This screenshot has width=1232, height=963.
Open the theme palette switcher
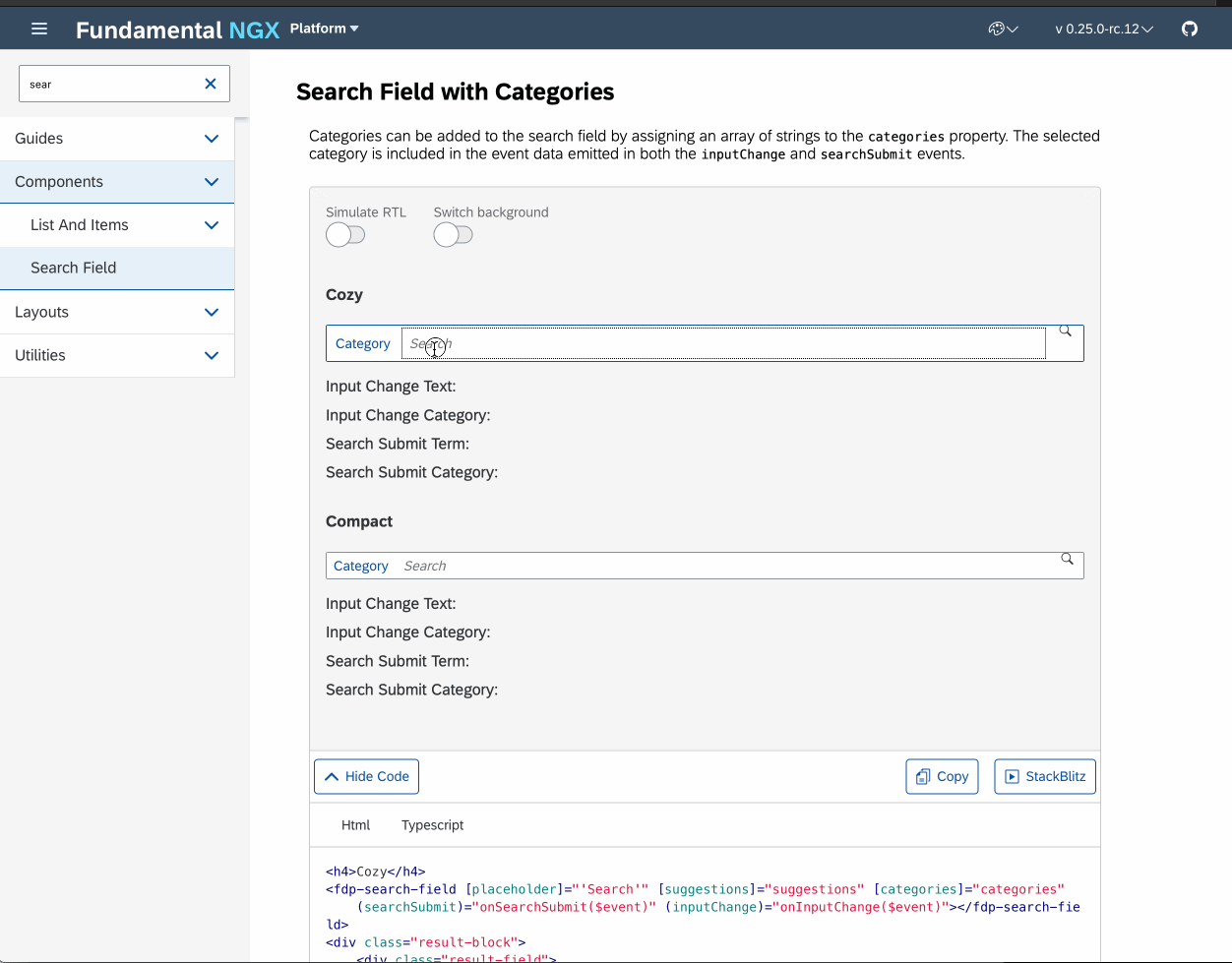(x=1002, y=29)
